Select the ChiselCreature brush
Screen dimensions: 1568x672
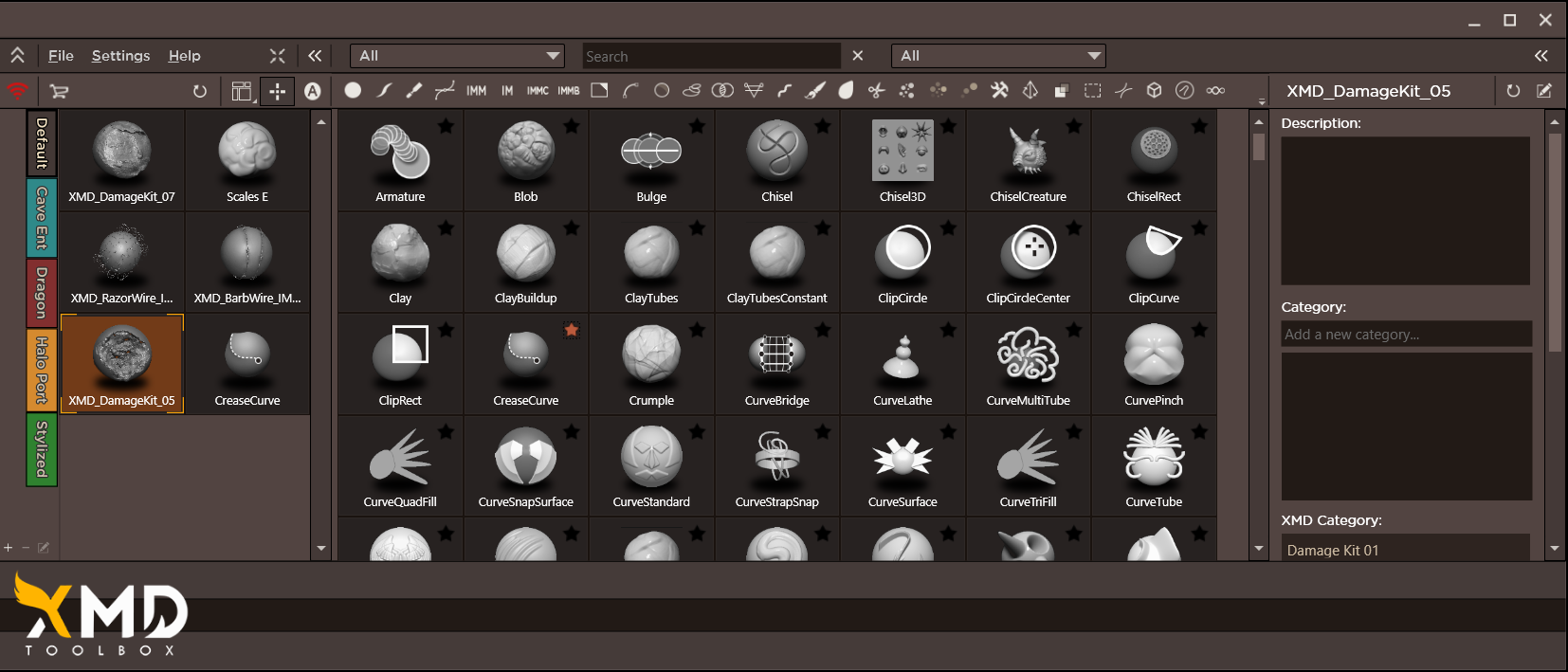point(1028,160)
